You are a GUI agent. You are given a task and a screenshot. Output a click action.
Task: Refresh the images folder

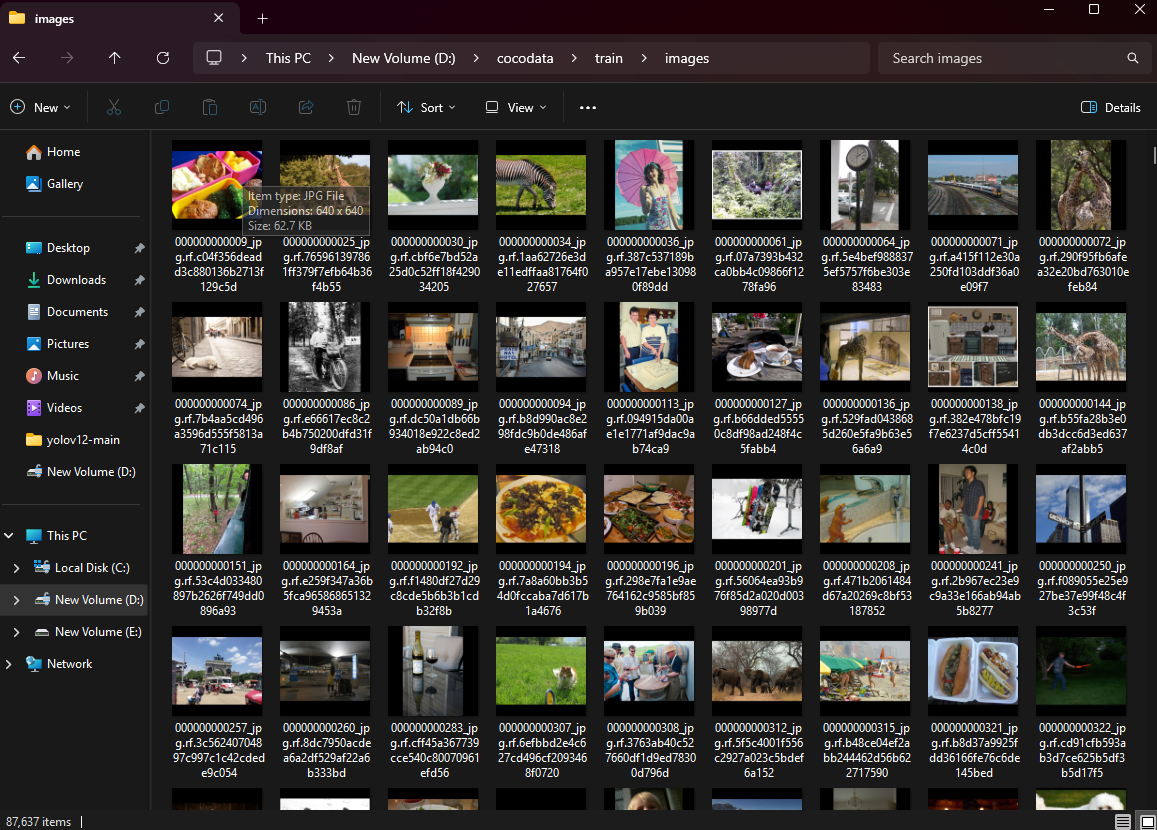(163, 58)
